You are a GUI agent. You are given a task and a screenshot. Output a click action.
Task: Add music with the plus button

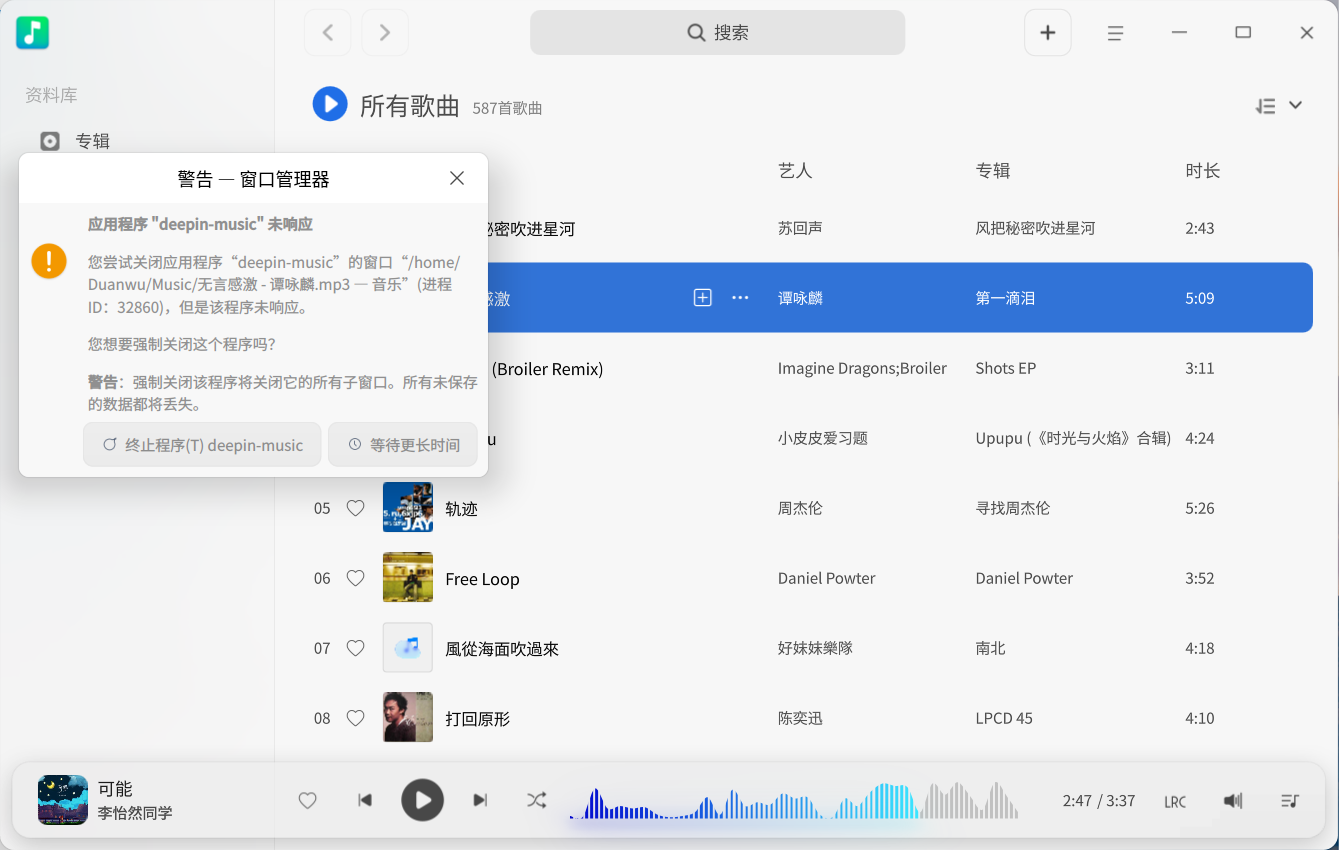pos(1048,33)
